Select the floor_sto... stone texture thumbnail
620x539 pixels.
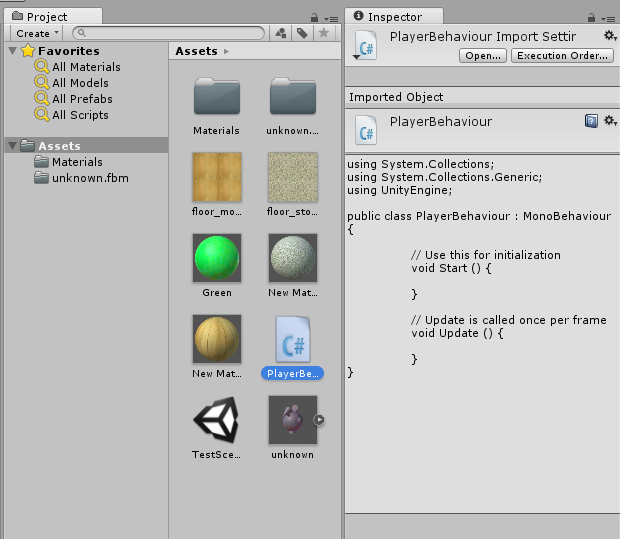293,177
